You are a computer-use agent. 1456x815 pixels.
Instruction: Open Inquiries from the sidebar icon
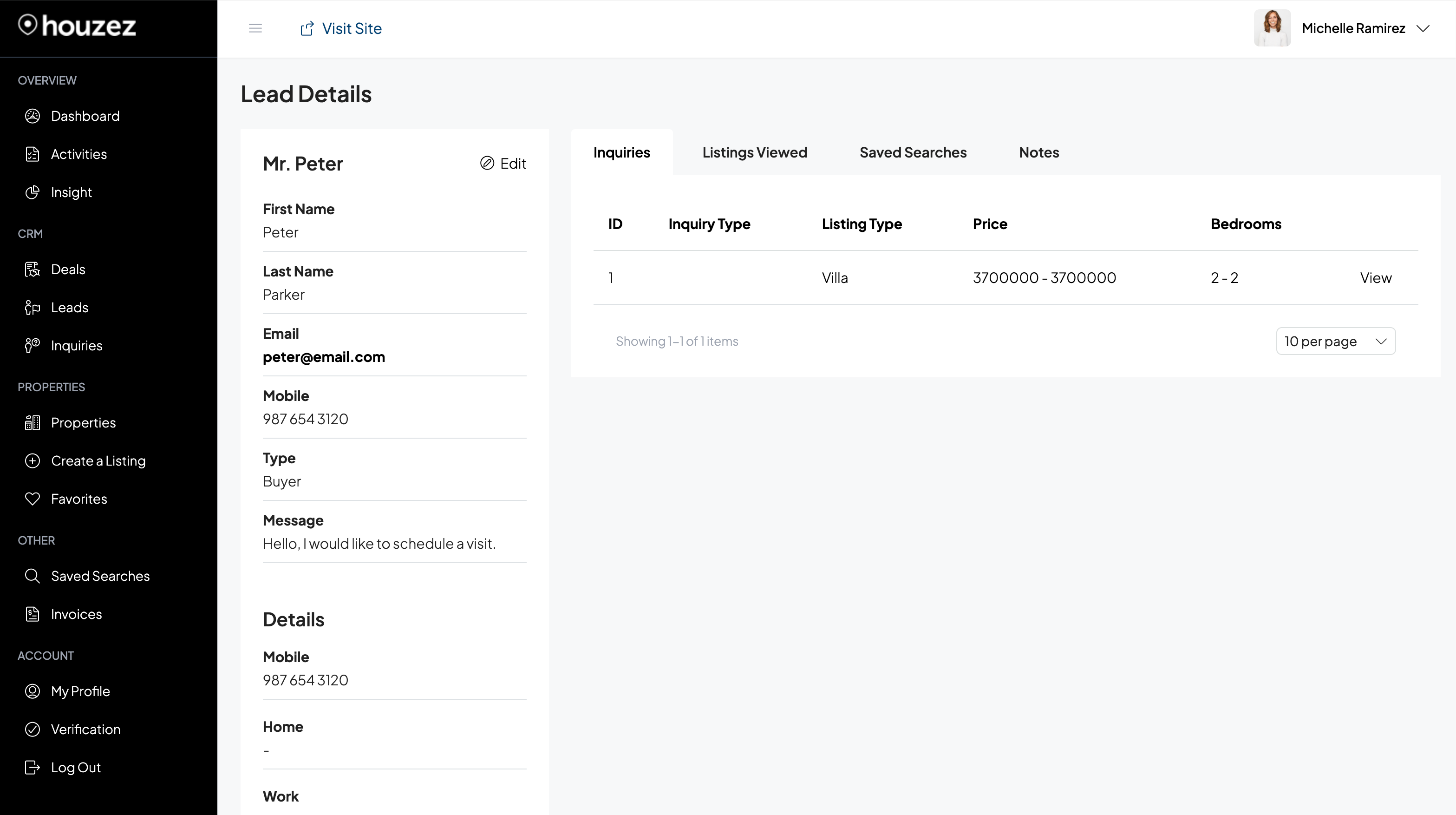tap(32, 346)
